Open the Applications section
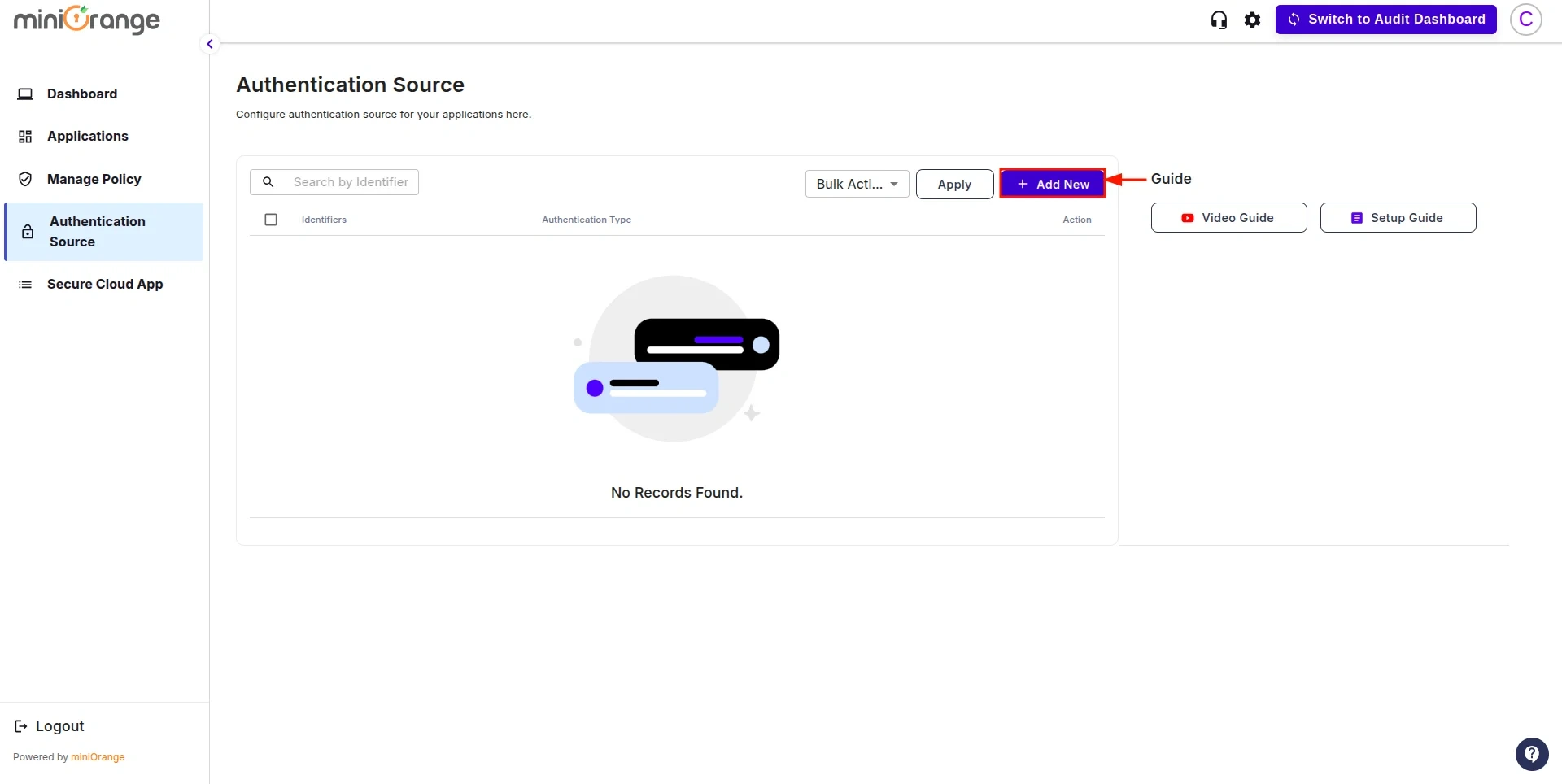1562x784 pixels. [x=87, y=136]
